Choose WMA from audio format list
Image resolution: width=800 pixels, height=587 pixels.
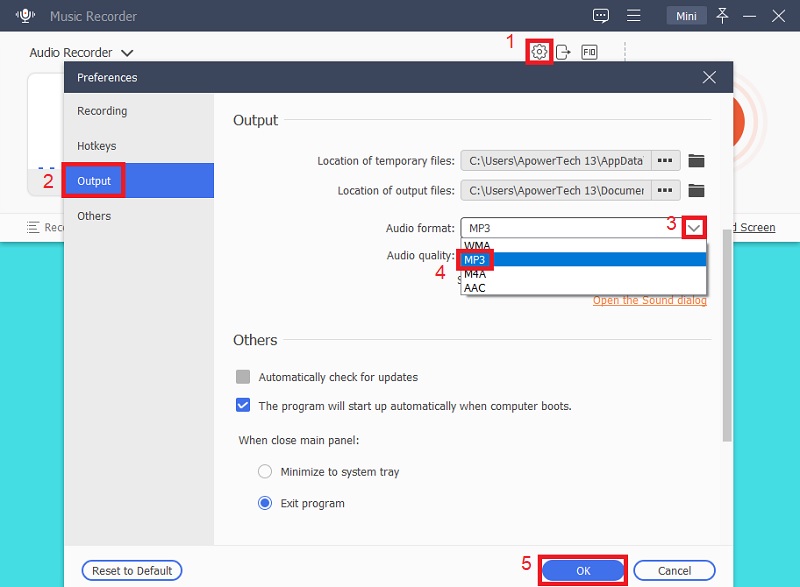[583, 246]
